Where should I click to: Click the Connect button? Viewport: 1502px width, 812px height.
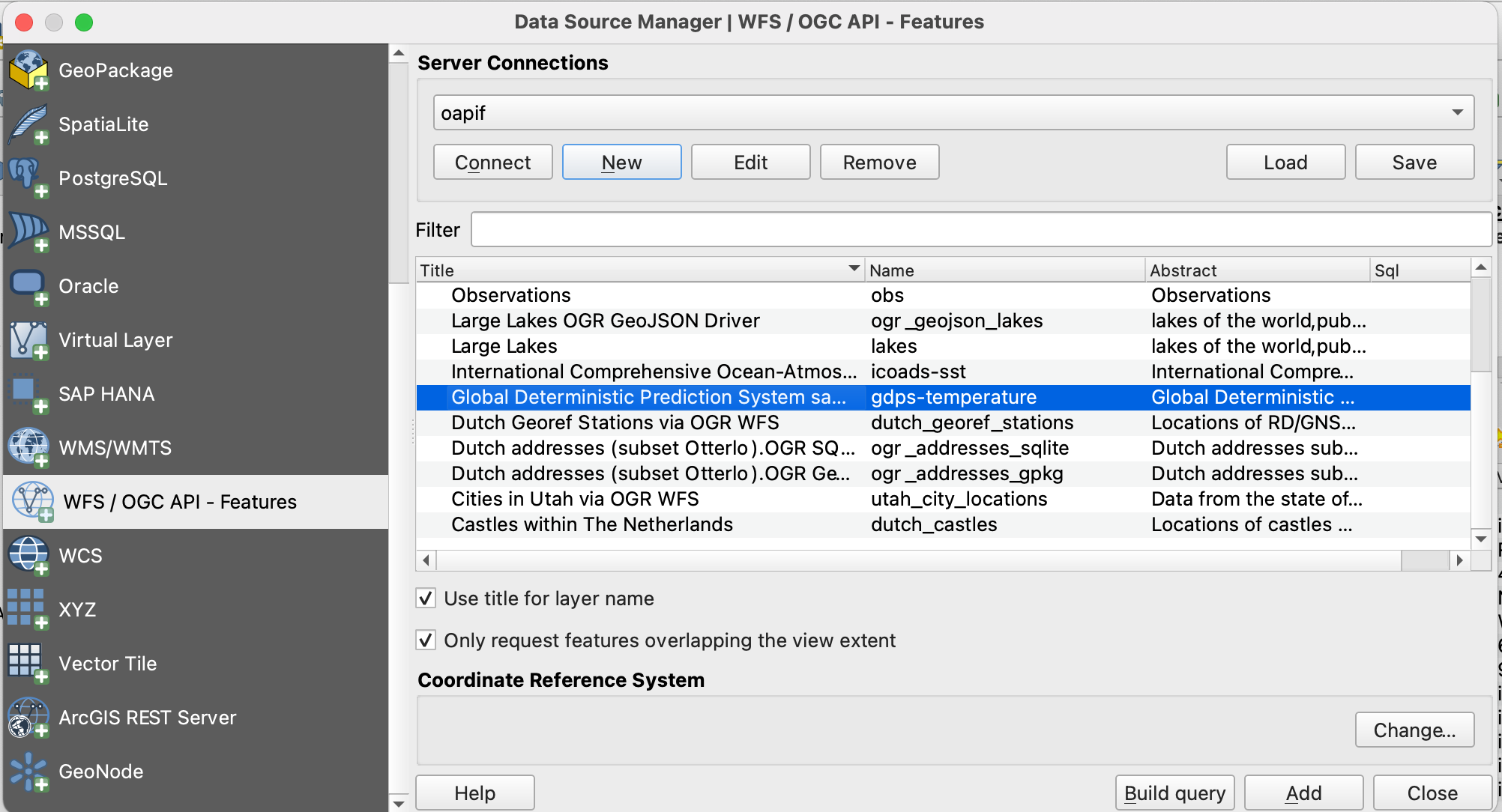tap(492, 163)
